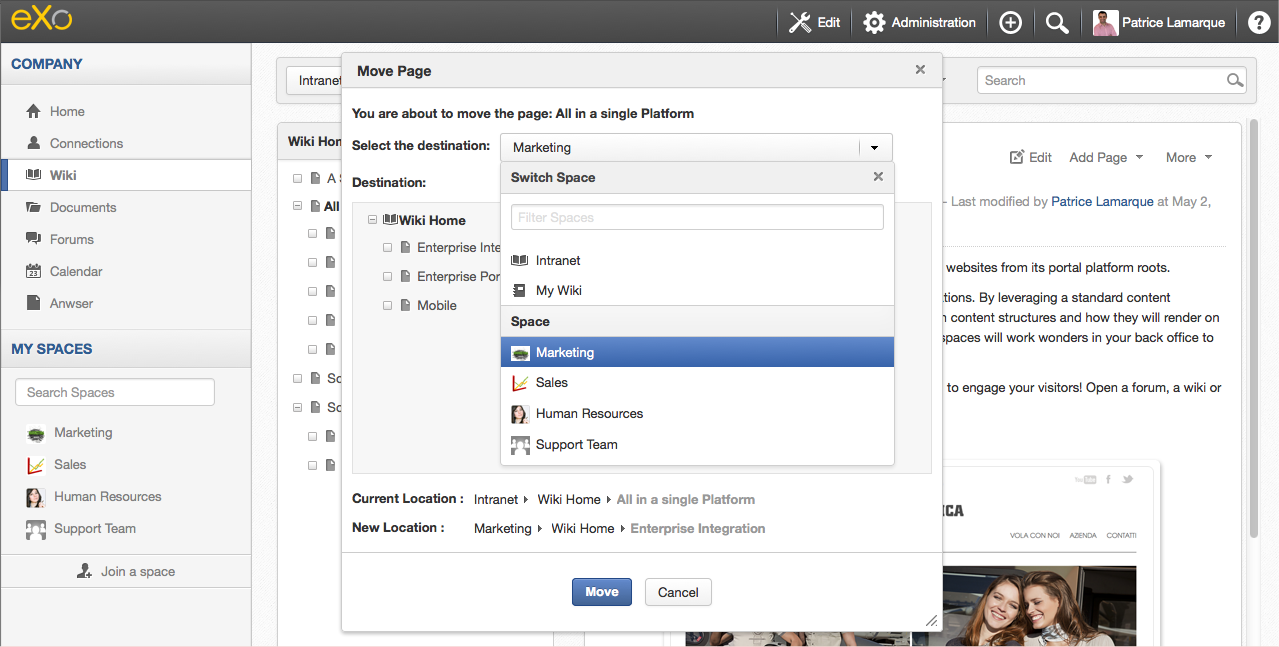
Task: Click Join a space
Action: (x=126, y=571)
